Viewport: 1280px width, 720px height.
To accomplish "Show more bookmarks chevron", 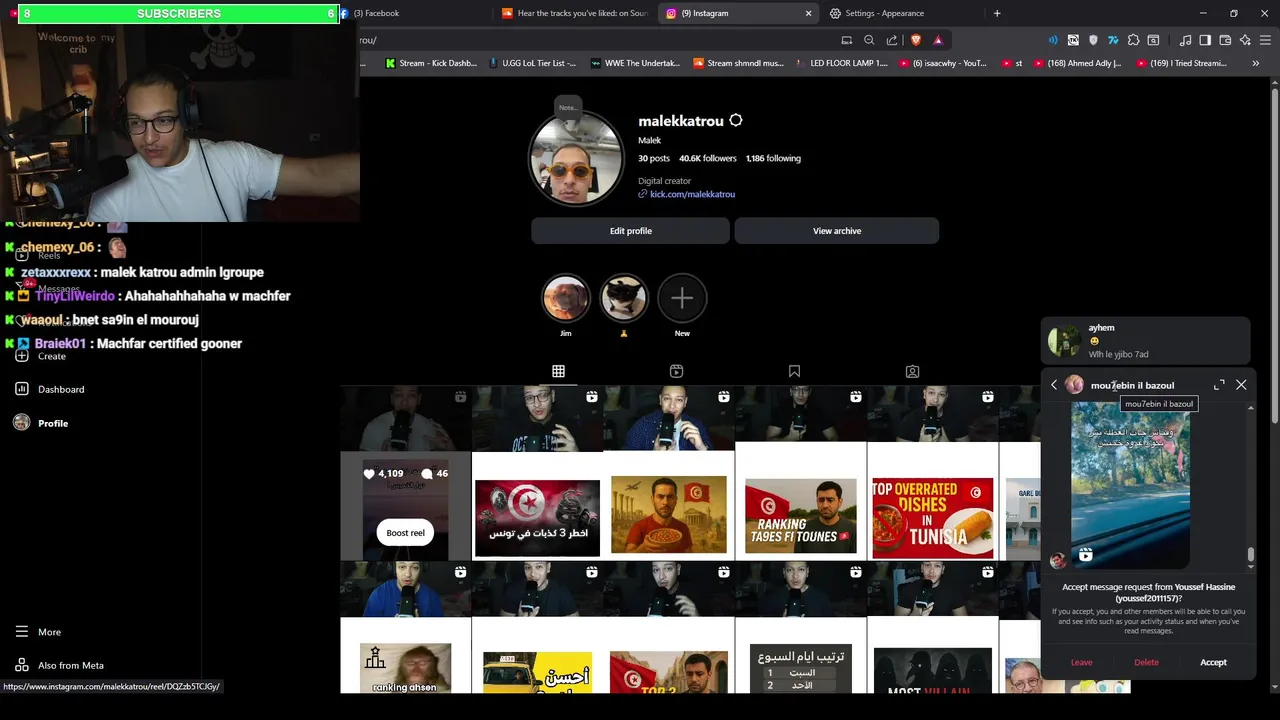I will click(x=1256, y=63).
